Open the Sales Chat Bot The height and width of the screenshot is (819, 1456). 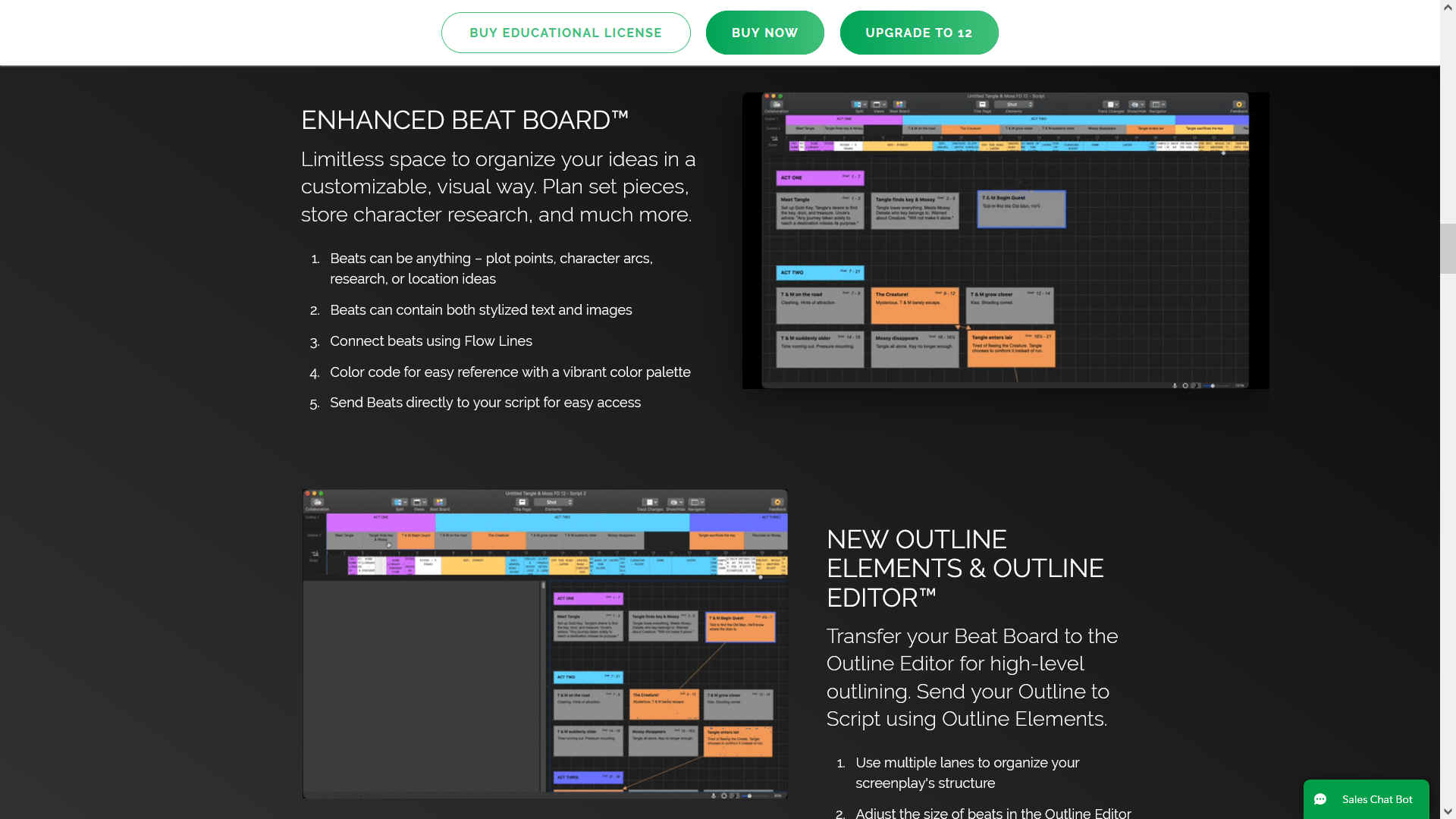coord(1365,799)
